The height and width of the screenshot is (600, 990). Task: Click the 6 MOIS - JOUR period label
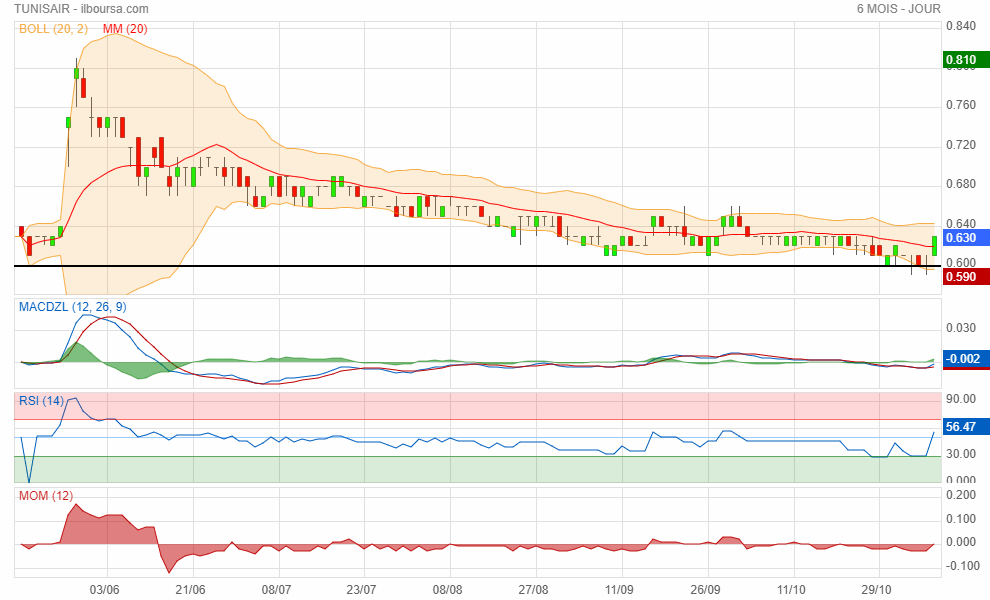(x=898, y=9)
